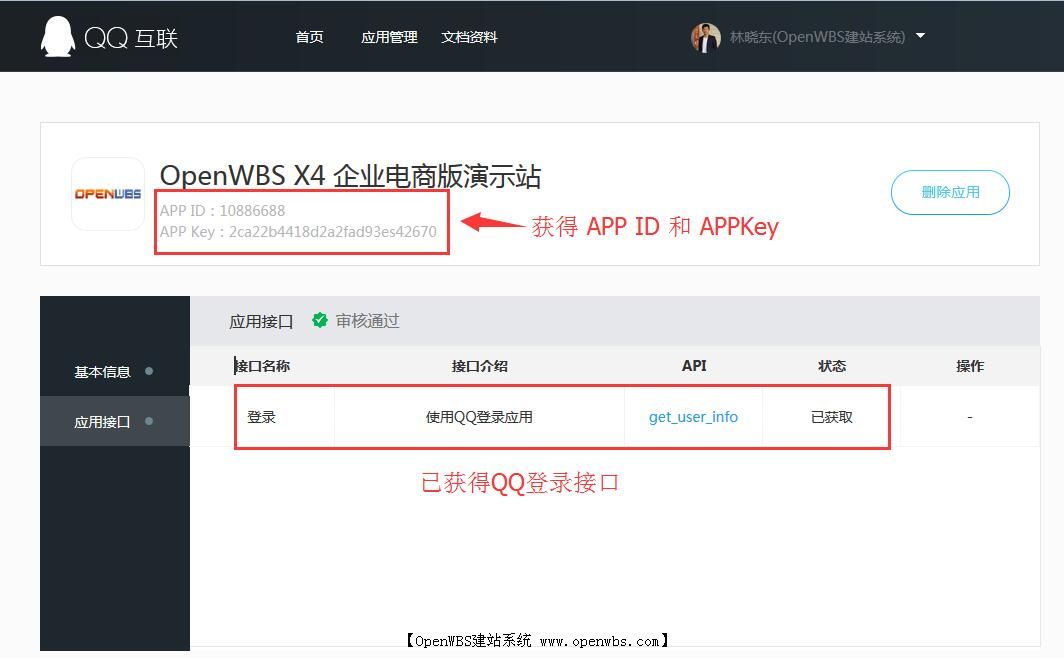Switch to the 基本信息 sidebar tab

(x=103, y=371)
